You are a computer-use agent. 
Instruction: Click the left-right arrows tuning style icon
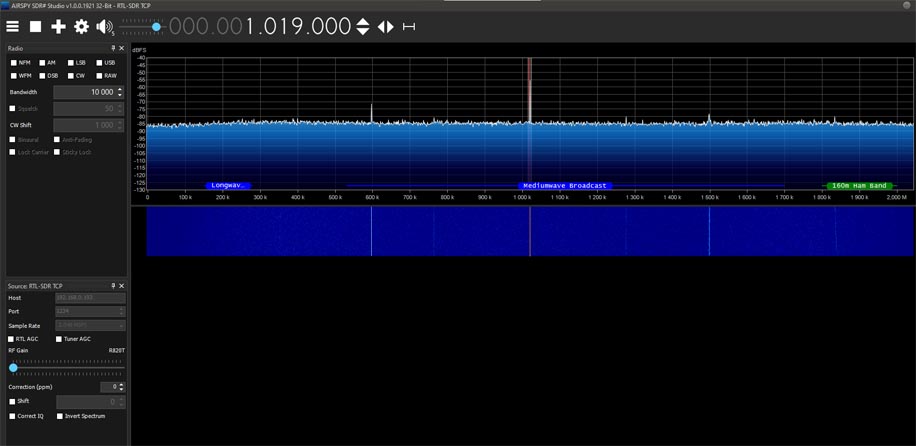[386, 27]
